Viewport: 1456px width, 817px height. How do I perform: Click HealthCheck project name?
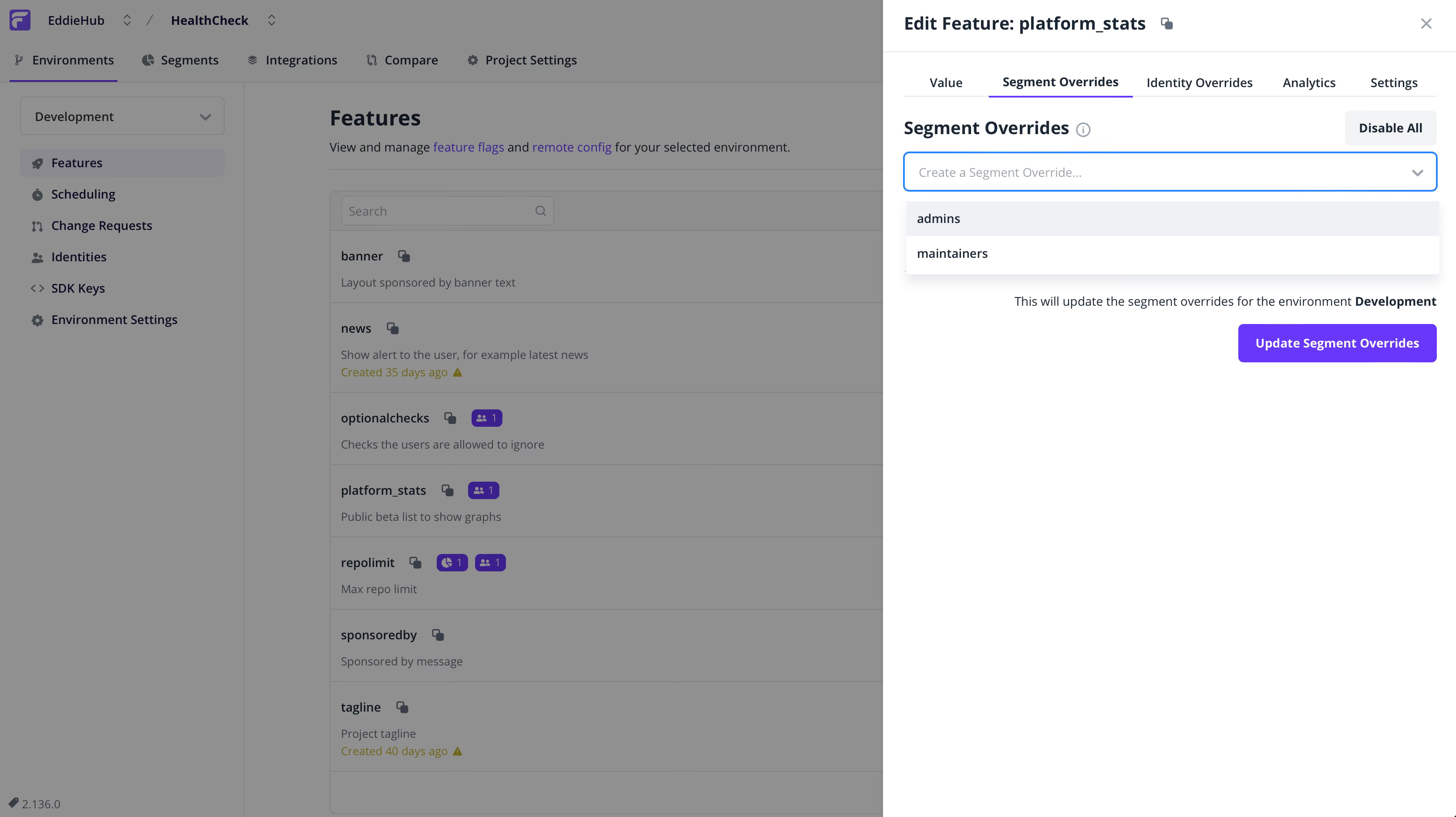pos(210,20)
